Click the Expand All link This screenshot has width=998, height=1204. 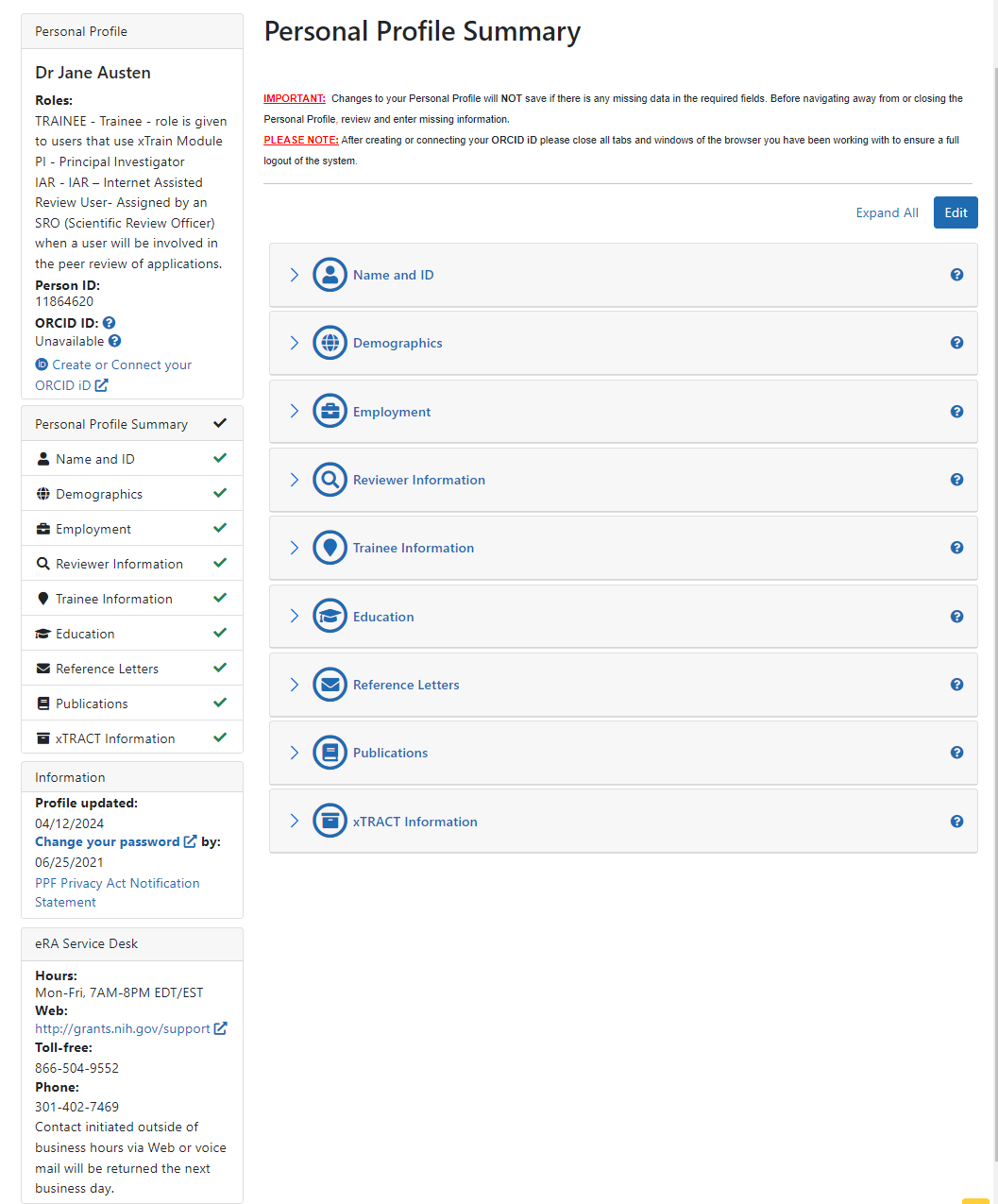pos(887,212)
